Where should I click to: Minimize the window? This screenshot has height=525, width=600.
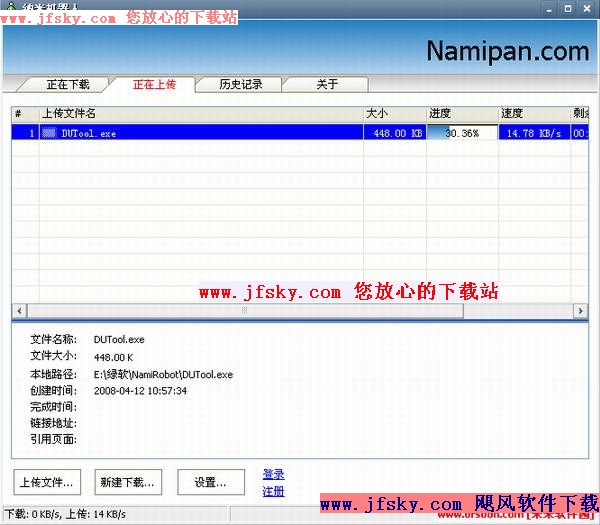549,8
